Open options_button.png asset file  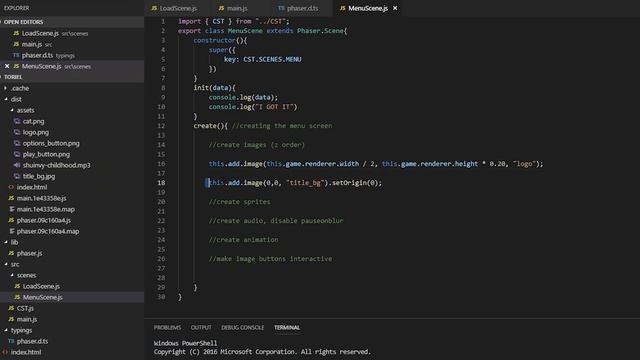pyautogui.click(x=51, y=143)
